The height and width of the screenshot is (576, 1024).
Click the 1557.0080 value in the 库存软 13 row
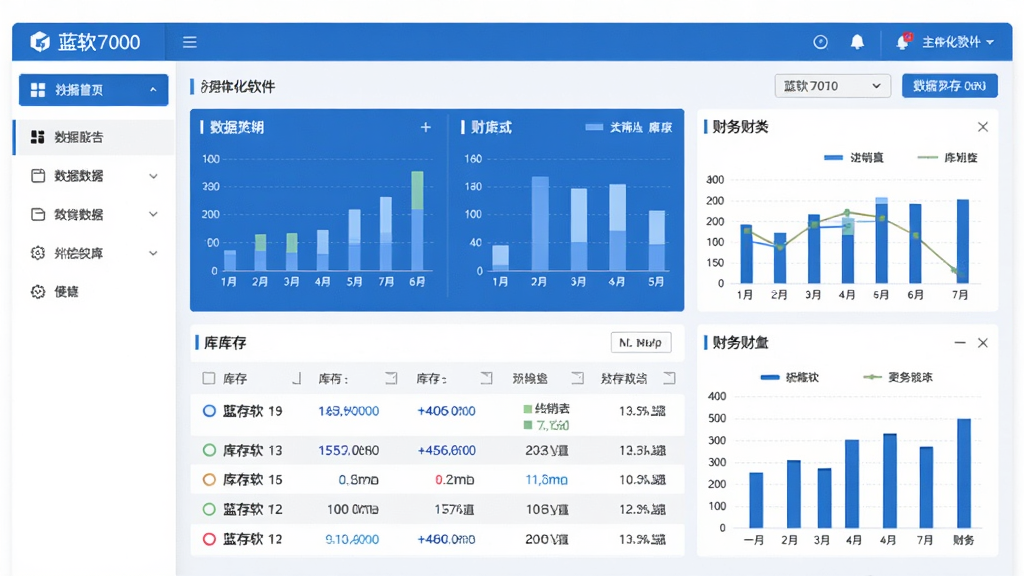pyautogui.click(x=349, y=450)
